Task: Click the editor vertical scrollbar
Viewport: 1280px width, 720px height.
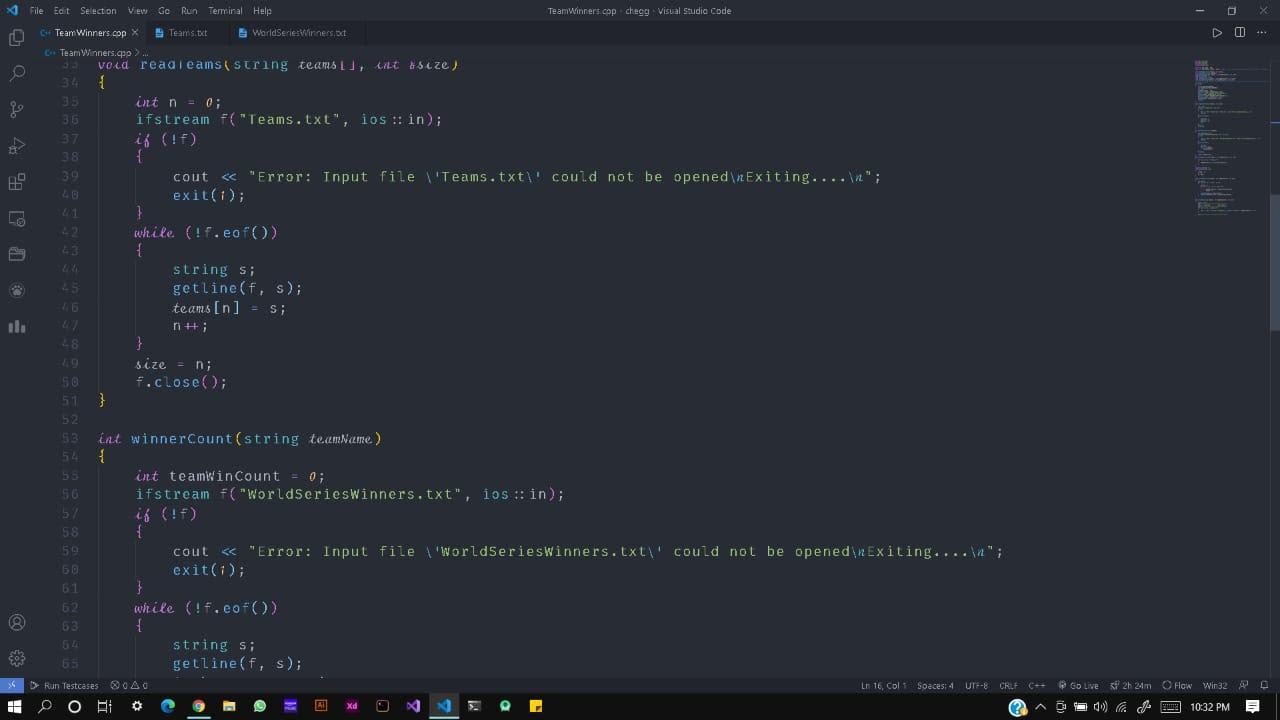Action: pyautogui.click(x=1274, y=262)
